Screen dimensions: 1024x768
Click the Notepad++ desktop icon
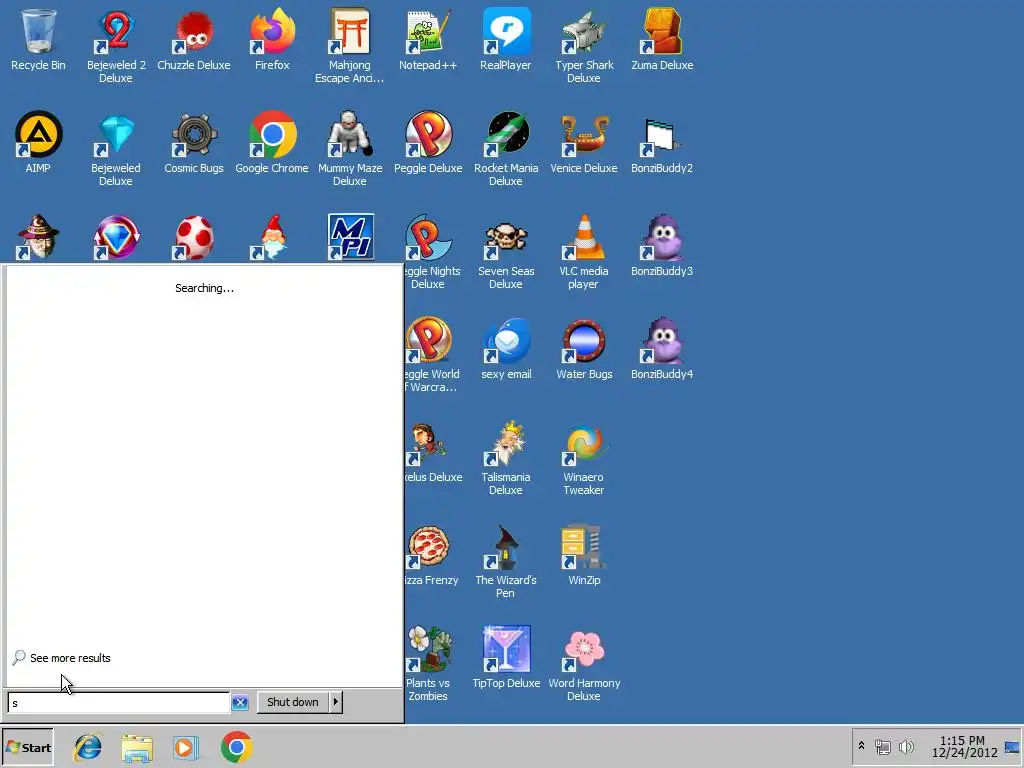428,40
